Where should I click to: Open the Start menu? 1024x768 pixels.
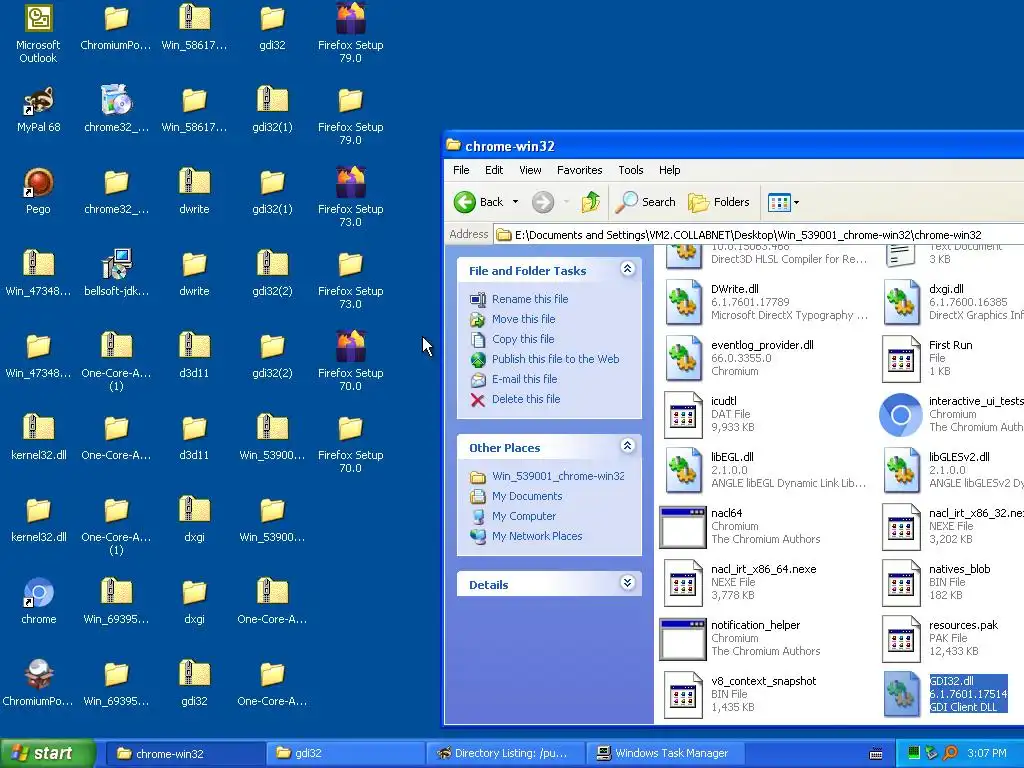coord(47,754)
